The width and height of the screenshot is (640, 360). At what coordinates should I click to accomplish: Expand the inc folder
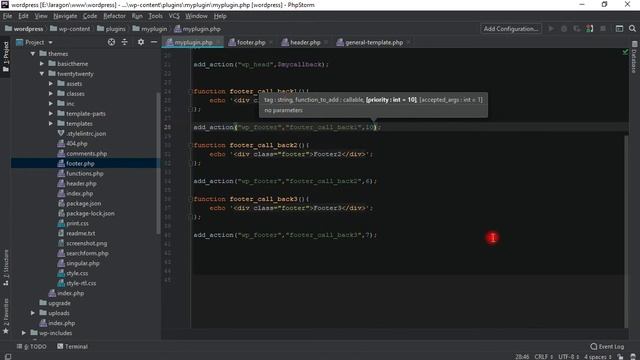51,104
